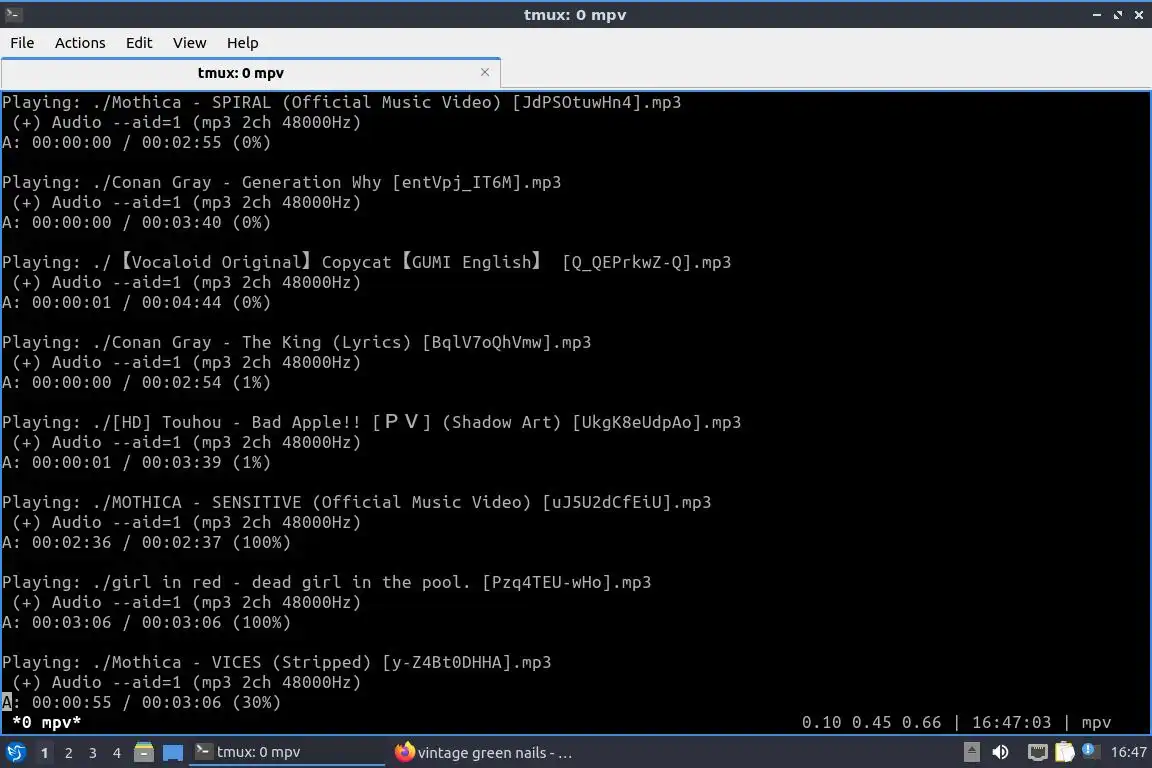The height and width of the screenshot is (768, 1152).
Task: Open the Edit menu
Action: [x=139, y=43]
